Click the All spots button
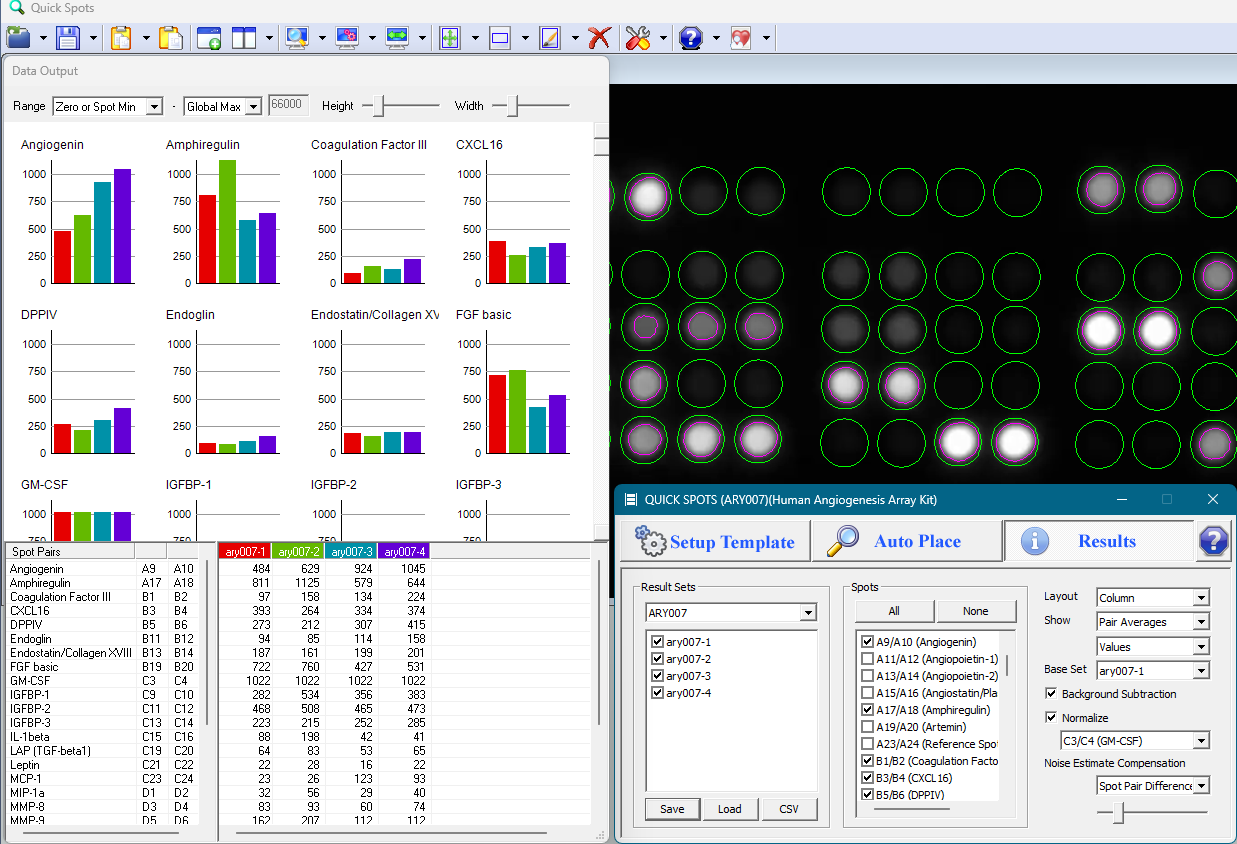The image size is (1237, 844). [x=894, y=611]
